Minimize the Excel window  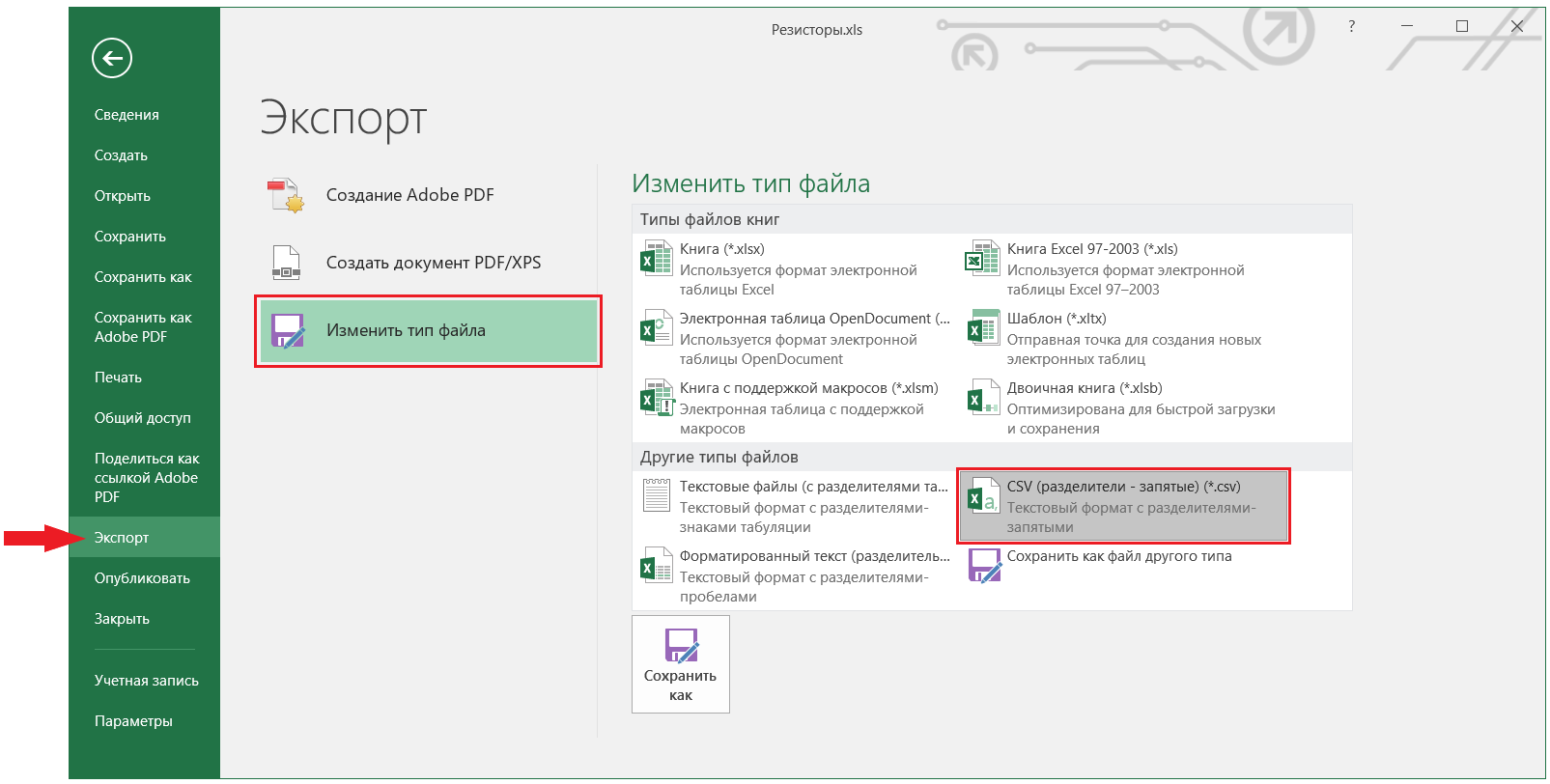1407,26
